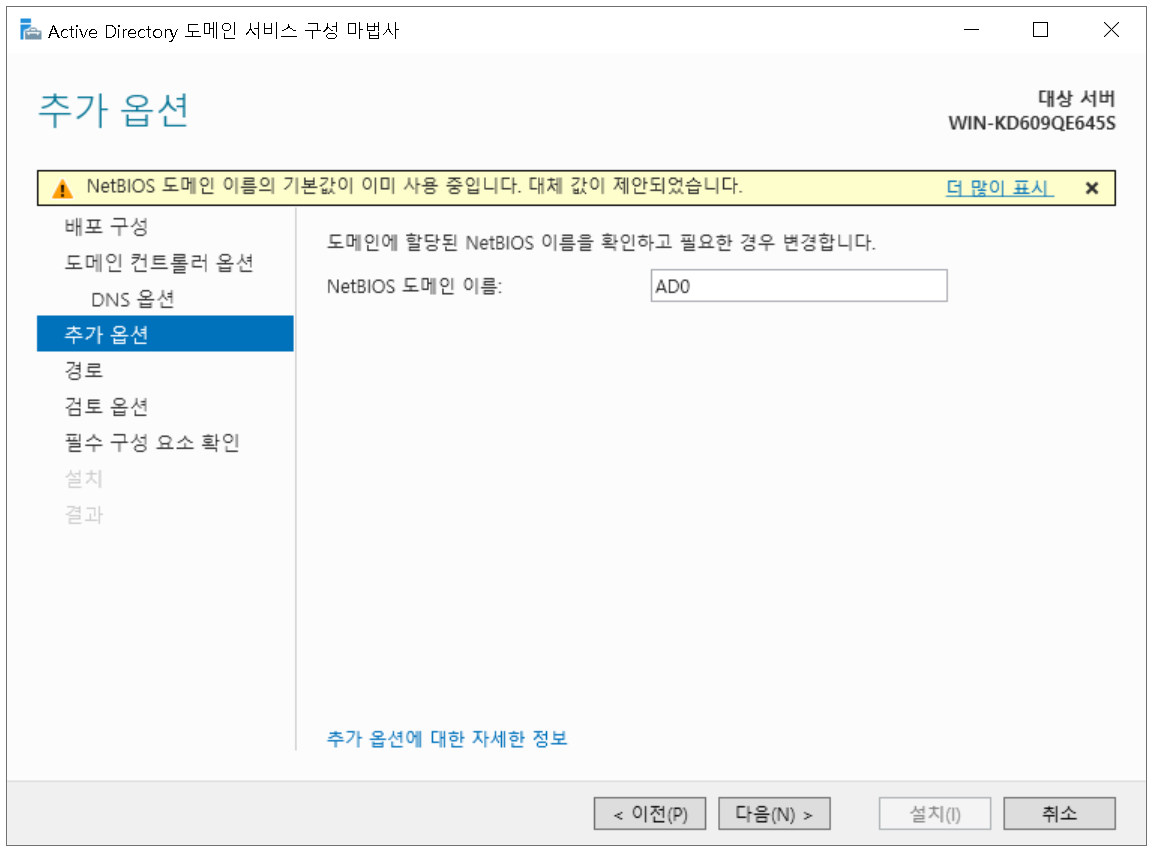Screen dimensions: 1155x852
Task: Click the server name 'WIN-KD609QE645S'
Action: click(1031, 122)
